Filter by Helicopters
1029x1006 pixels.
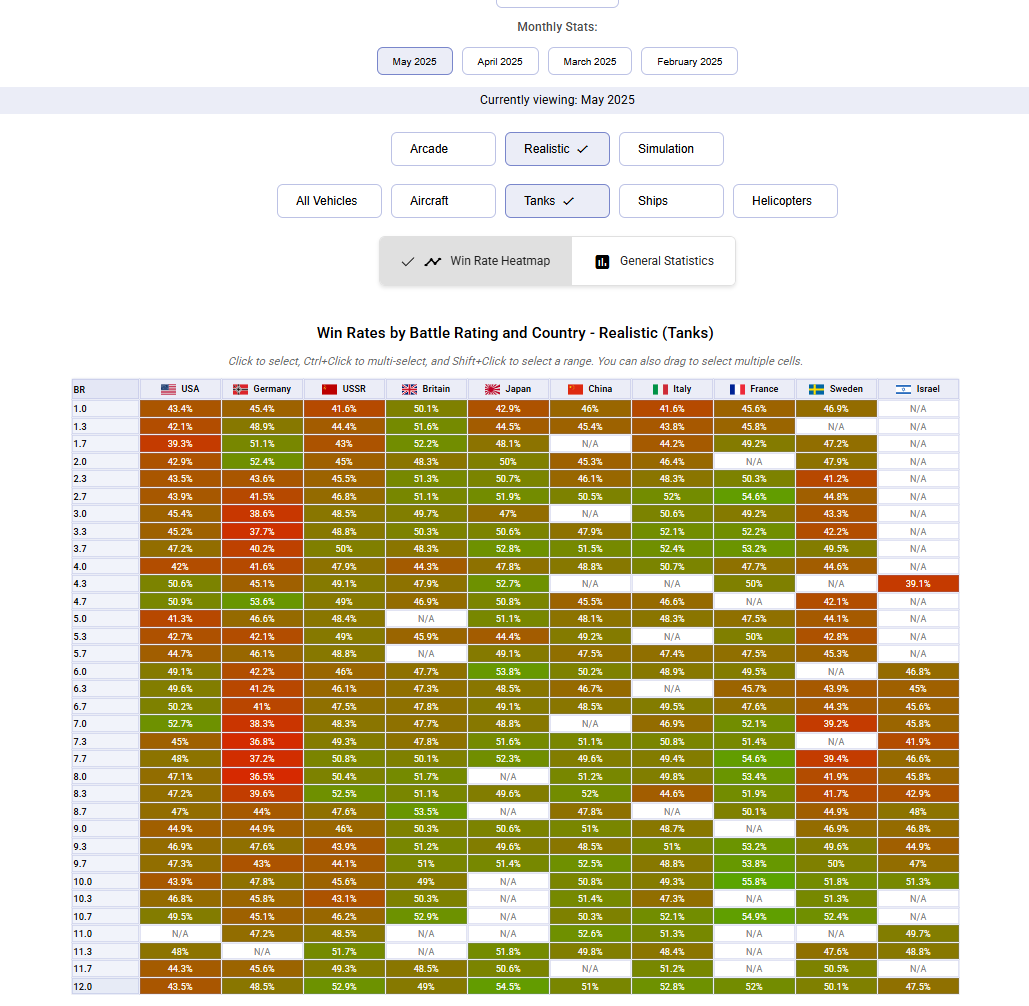point(785,201)
